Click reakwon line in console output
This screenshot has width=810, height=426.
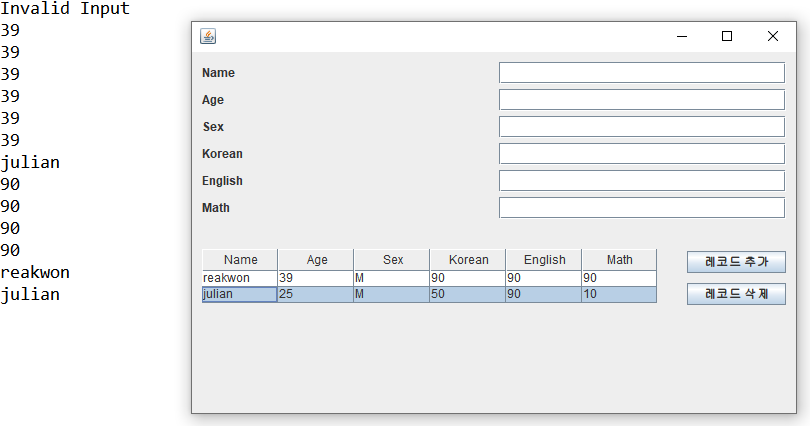(35, 272)
